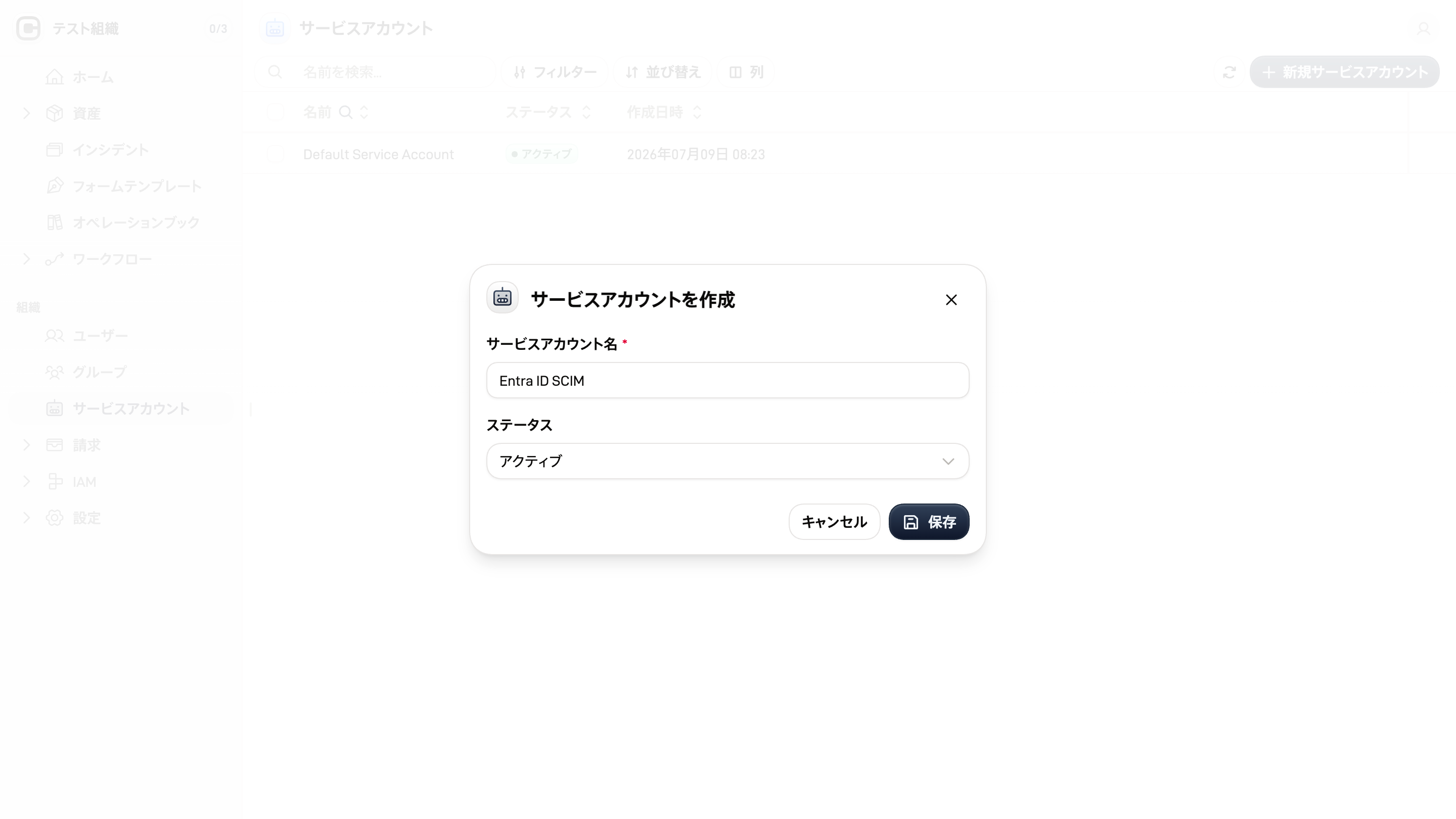Click Default Service Account name cell
This screenshot has height=819, width=1456.
tap(378, 154)
